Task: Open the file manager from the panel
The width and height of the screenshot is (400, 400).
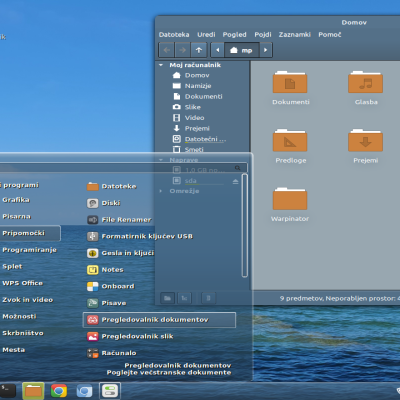Action: 33,391
